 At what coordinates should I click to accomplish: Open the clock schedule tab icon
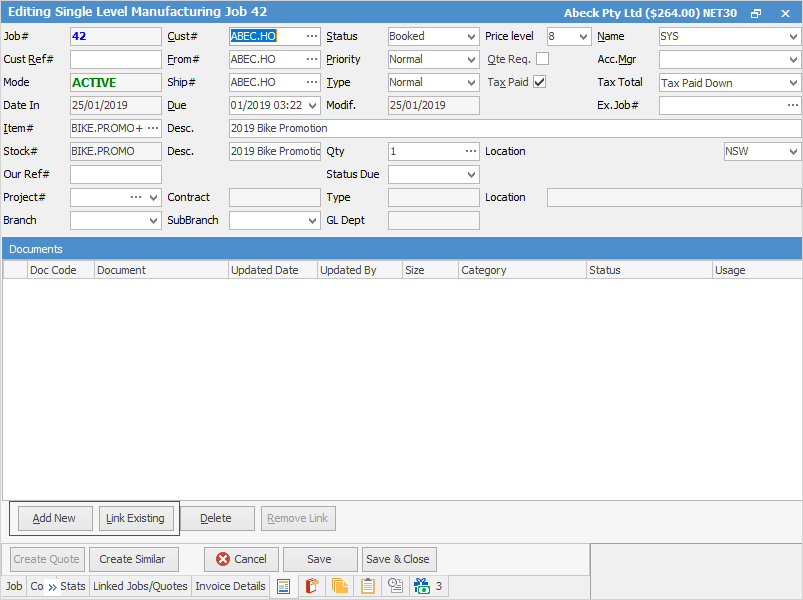coord(395,587)
